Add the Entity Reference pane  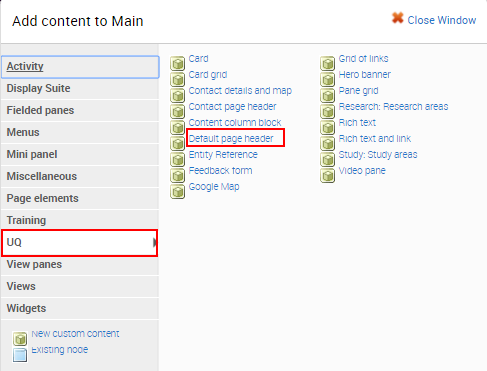tap(223, 155)
